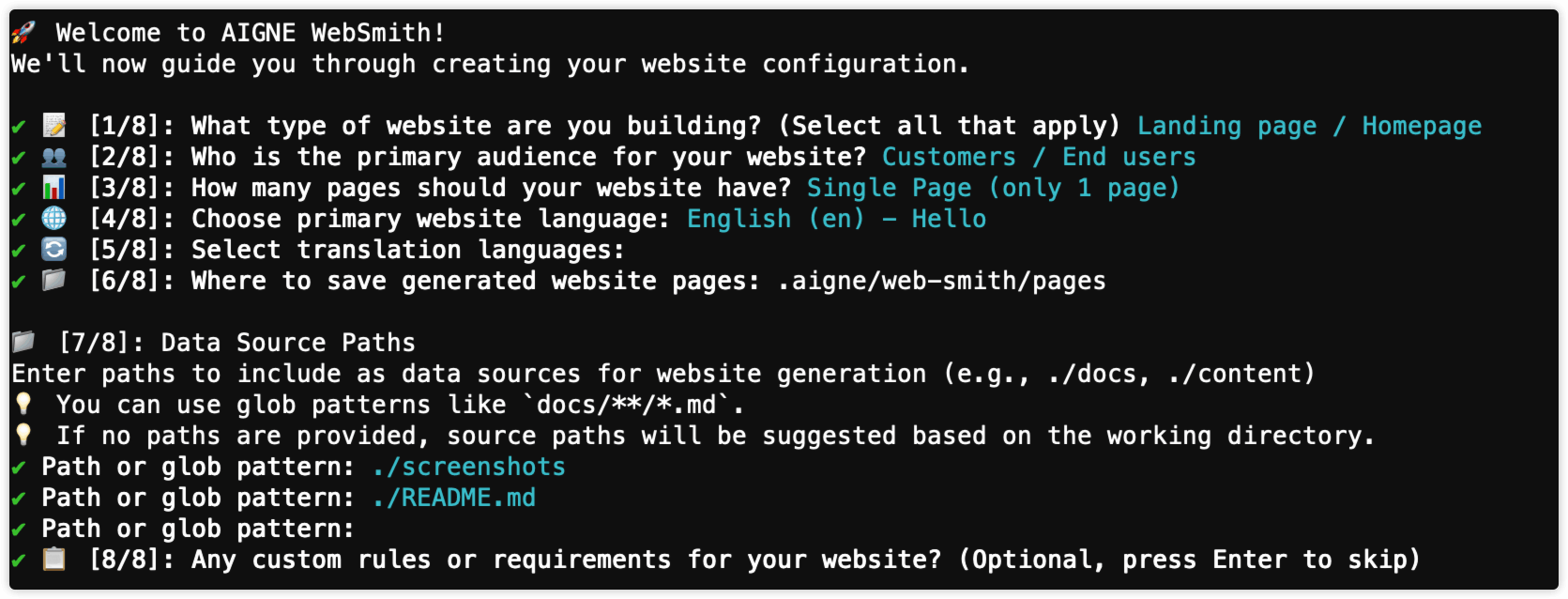The width and height of the screenshot is (1568, 599).
Task: Click 'Welcome to AIGNE WebSmith!' heading
Action: pyautogui.click(x=250, y=33)
